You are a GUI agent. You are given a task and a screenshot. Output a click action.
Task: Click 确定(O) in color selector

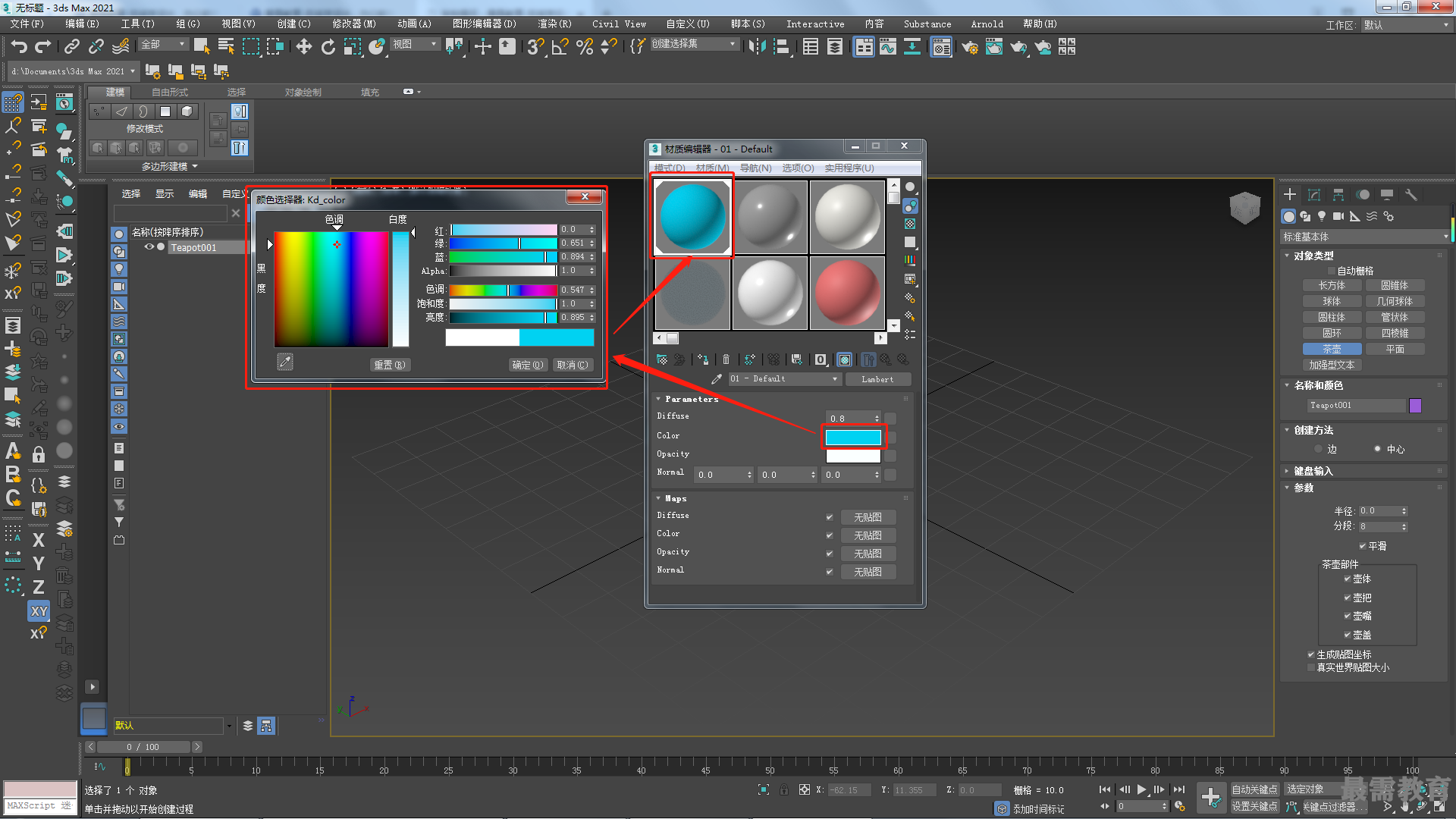(x=528, y=365)
